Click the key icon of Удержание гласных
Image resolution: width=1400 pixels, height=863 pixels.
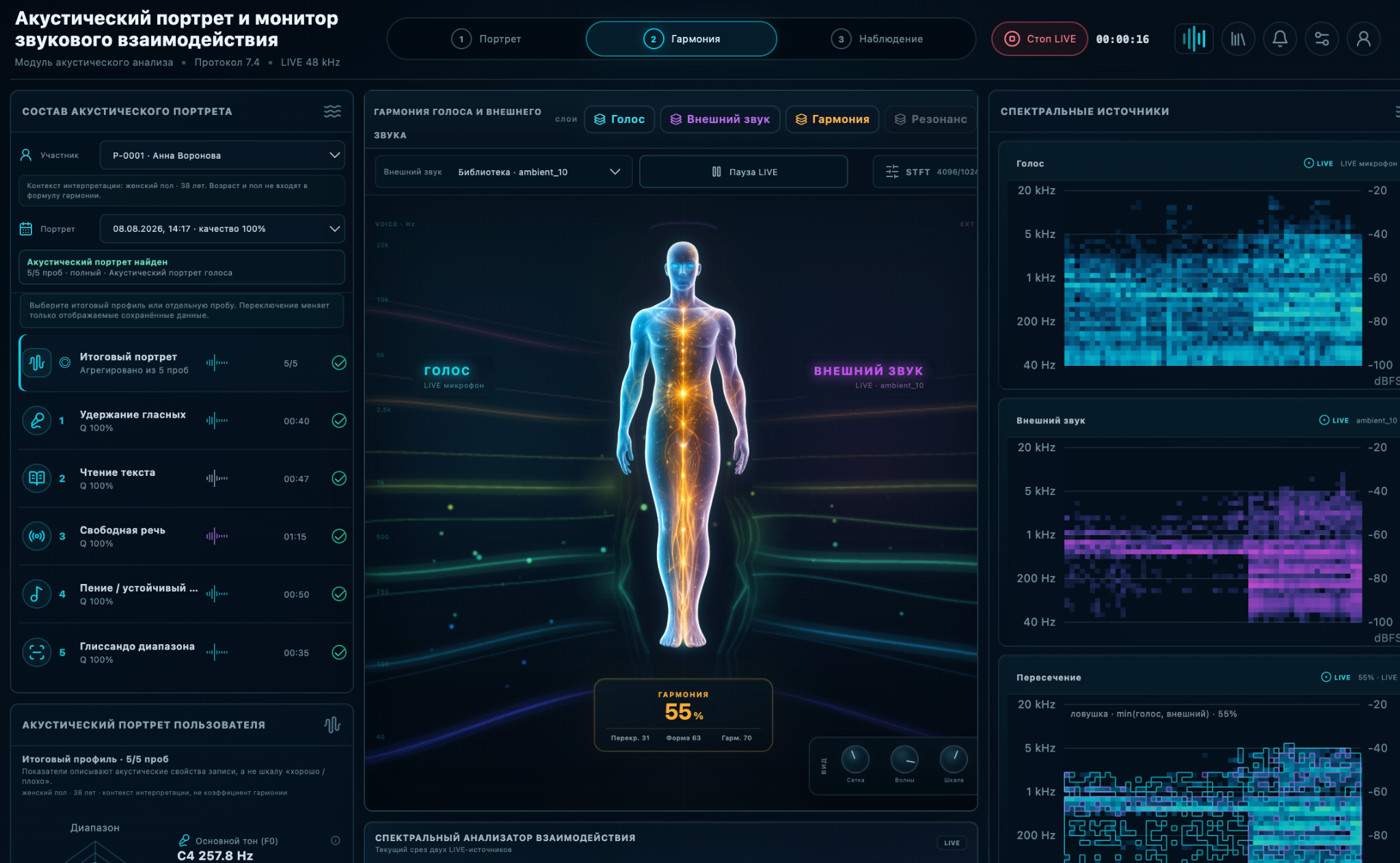(37, 421)
